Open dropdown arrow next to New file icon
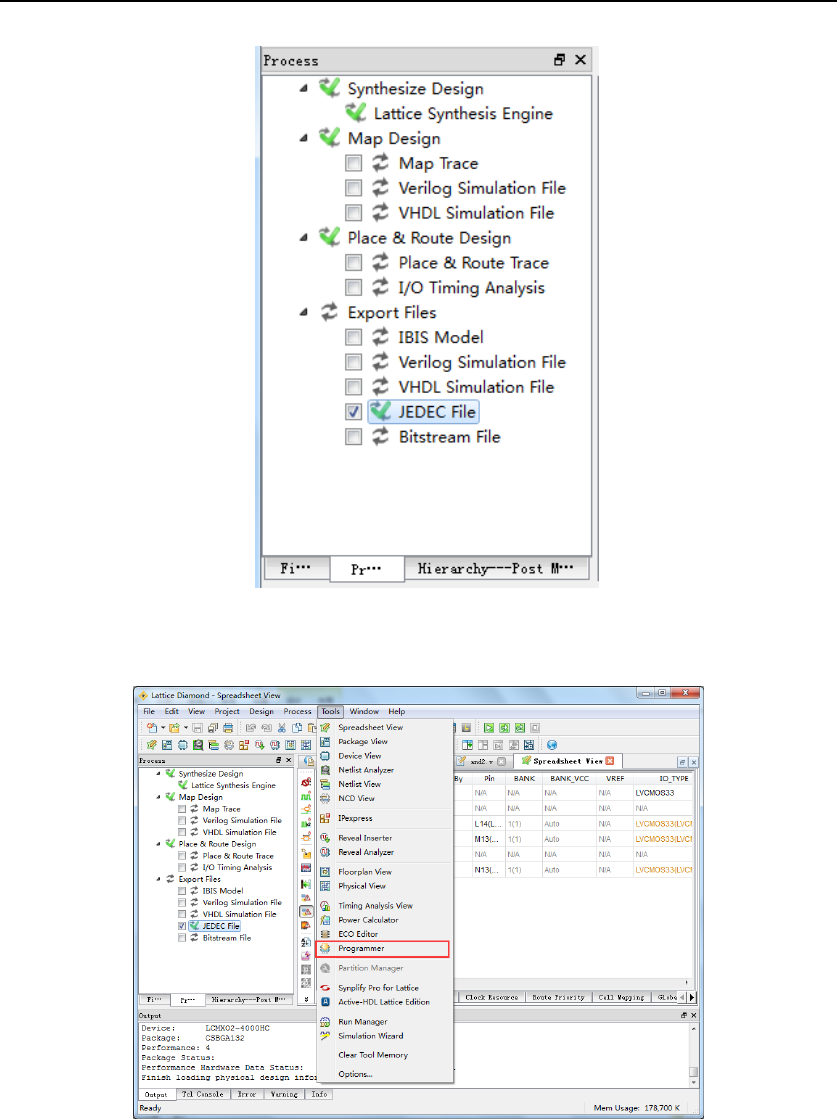This screenshot has height=1119, width=837. point(163,728)
